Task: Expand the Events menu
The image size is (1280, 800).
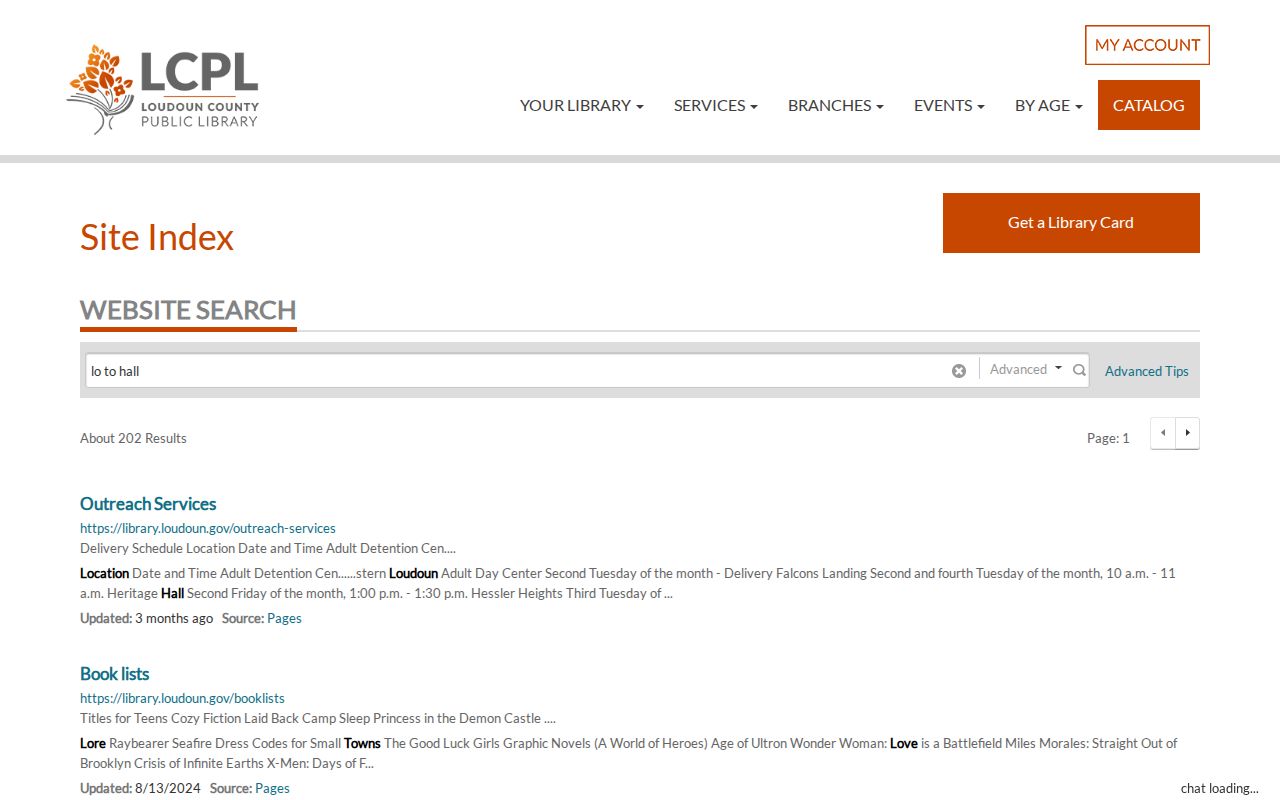Action: (949, 105)
